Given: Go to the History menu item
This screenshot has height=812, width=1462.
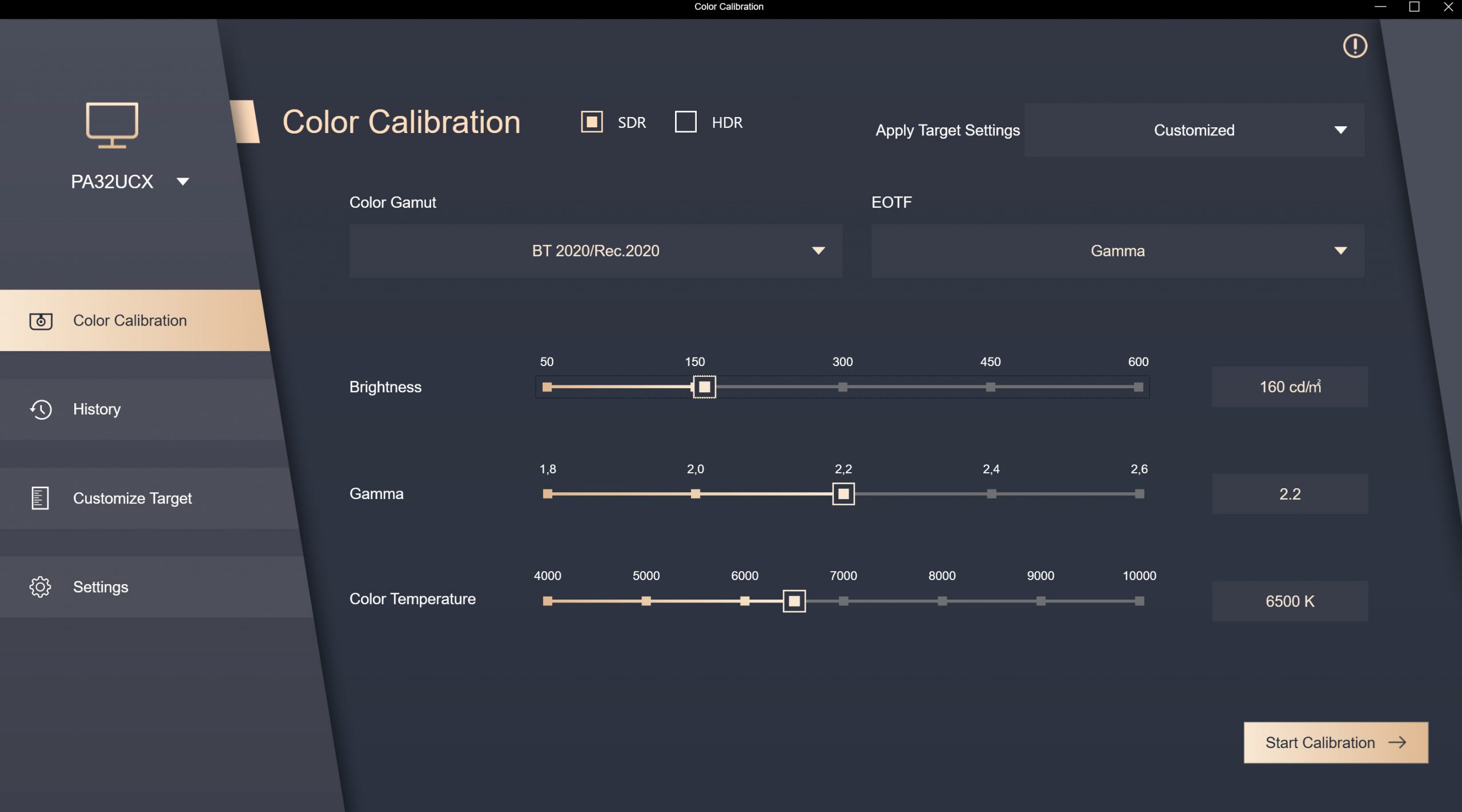Looking at the screenshot, I should click(97, 409).
